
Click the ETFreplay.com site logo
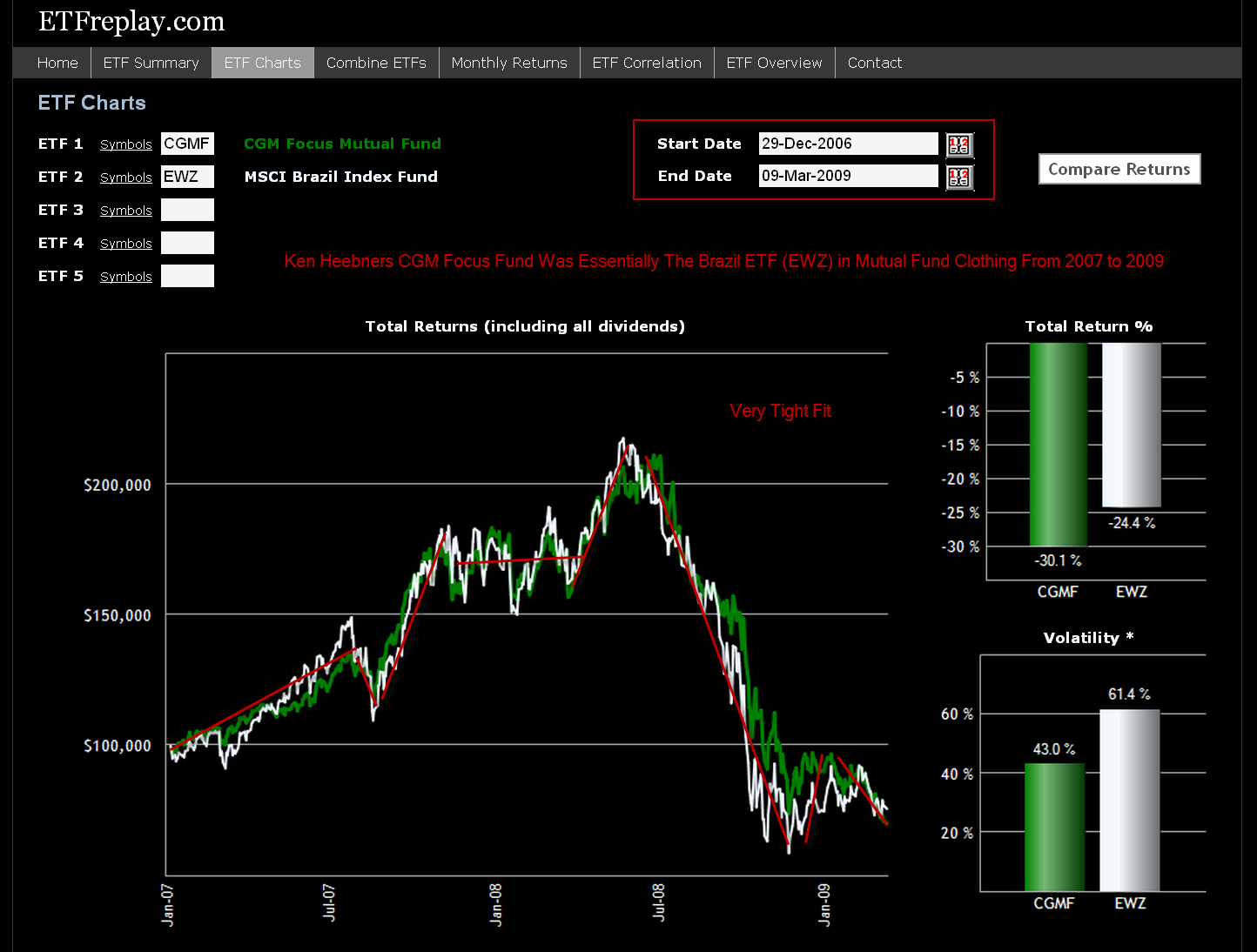[131, 22]
